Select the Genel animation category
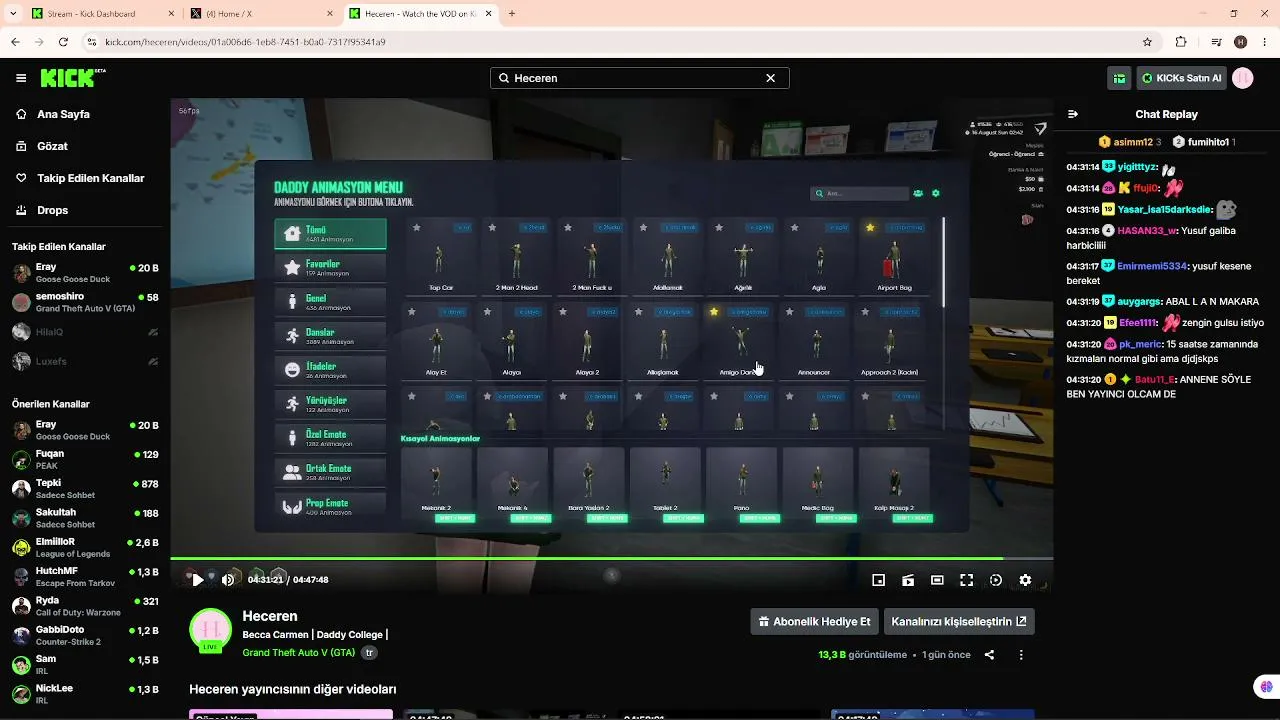1280x720 pixels. (330, 301)
